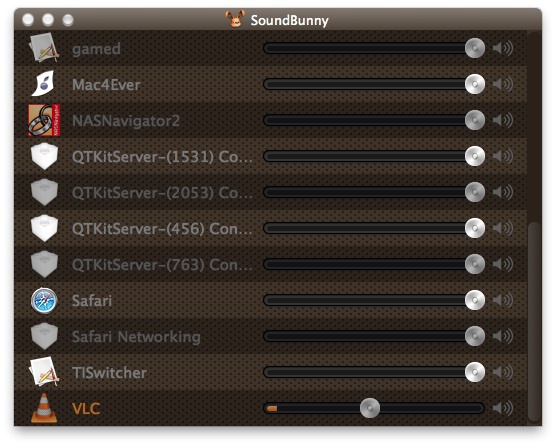Select the Safari label
The width and height of the screenshot is (556, 446).
pos(92,301)
